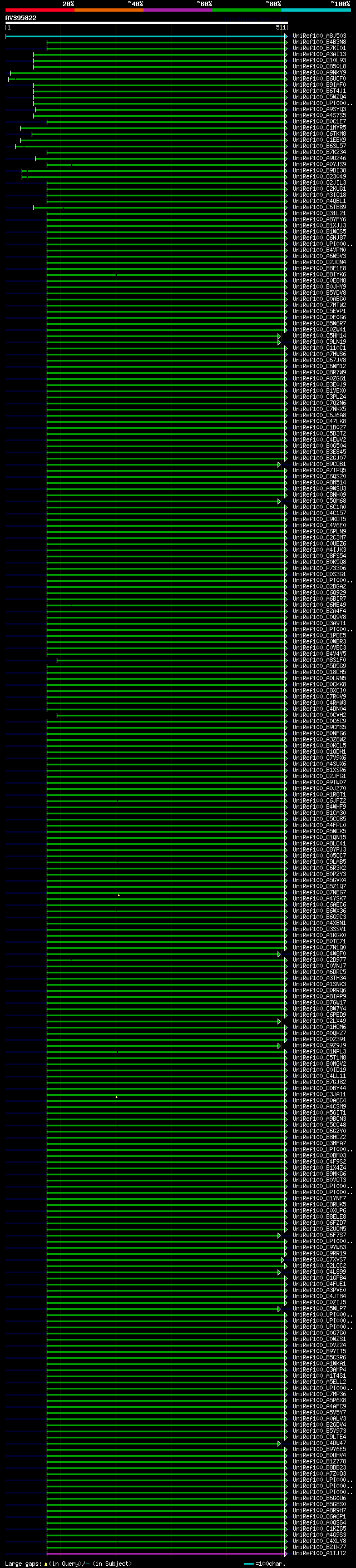The image size is (356, 1568).
Task: Select hit label UniRef100_B1XJJ3
Action: (x=319, y=226)
